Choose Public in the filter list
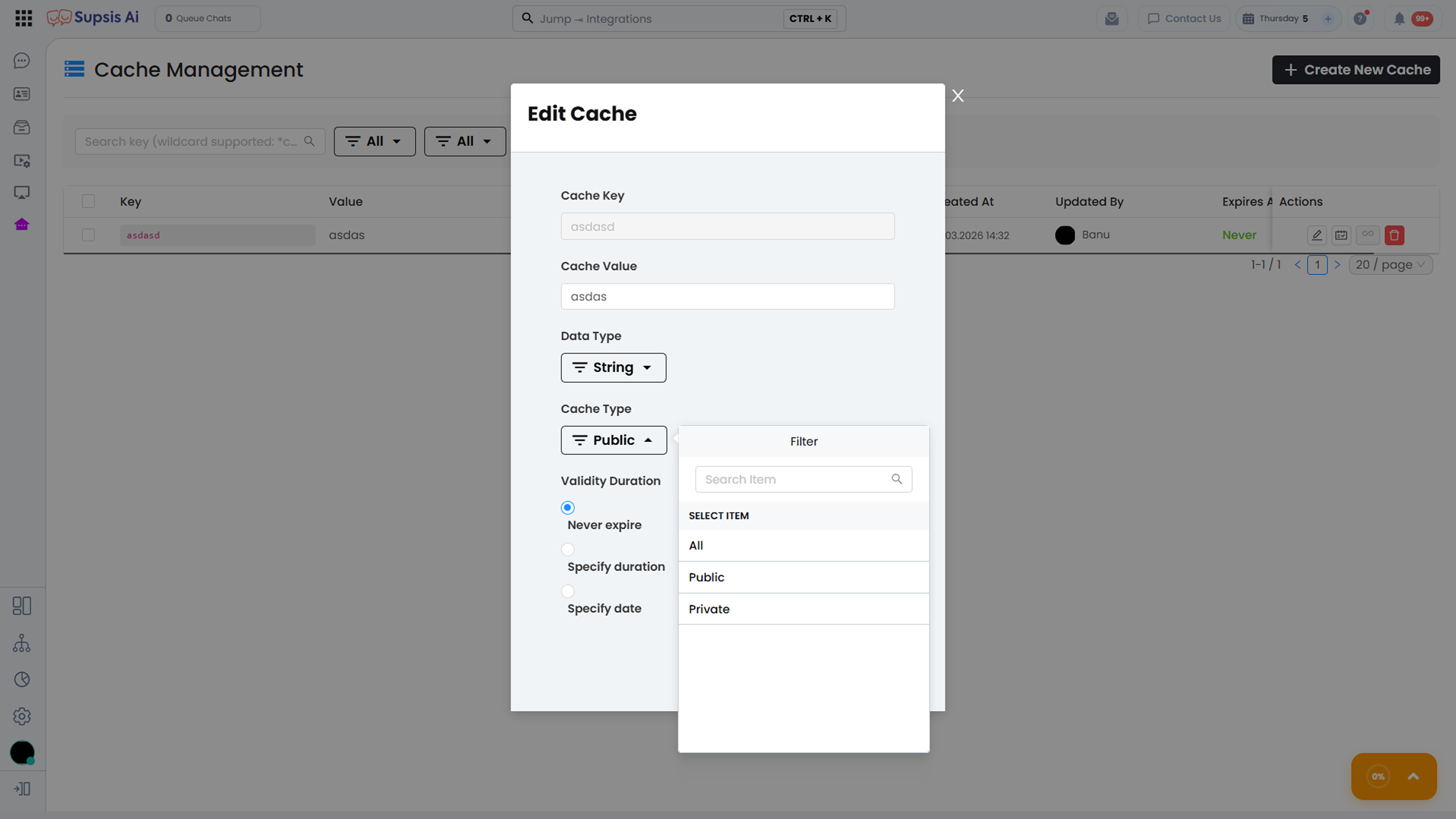 click(x=803, y=578)
